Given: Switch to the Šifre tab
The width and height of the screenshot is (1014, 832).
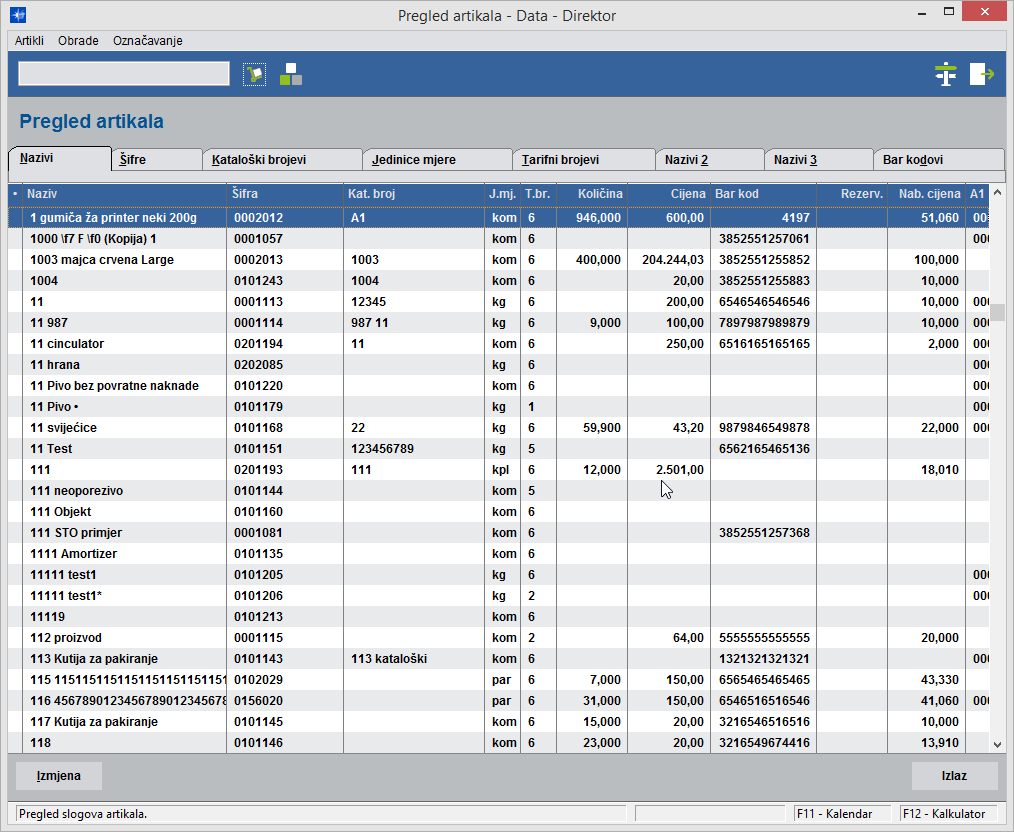Looking at the screenshot, I should tap(156, 160).
